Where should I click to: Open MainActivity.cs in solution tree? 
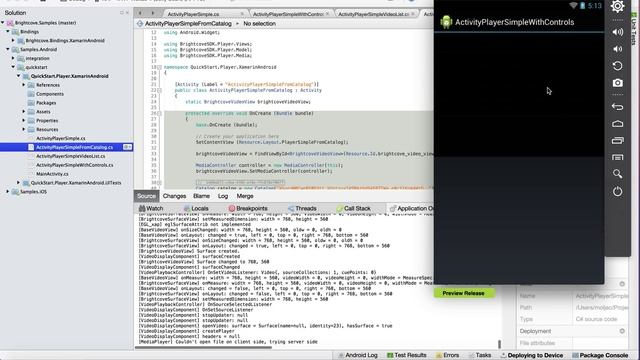(52, 174)
